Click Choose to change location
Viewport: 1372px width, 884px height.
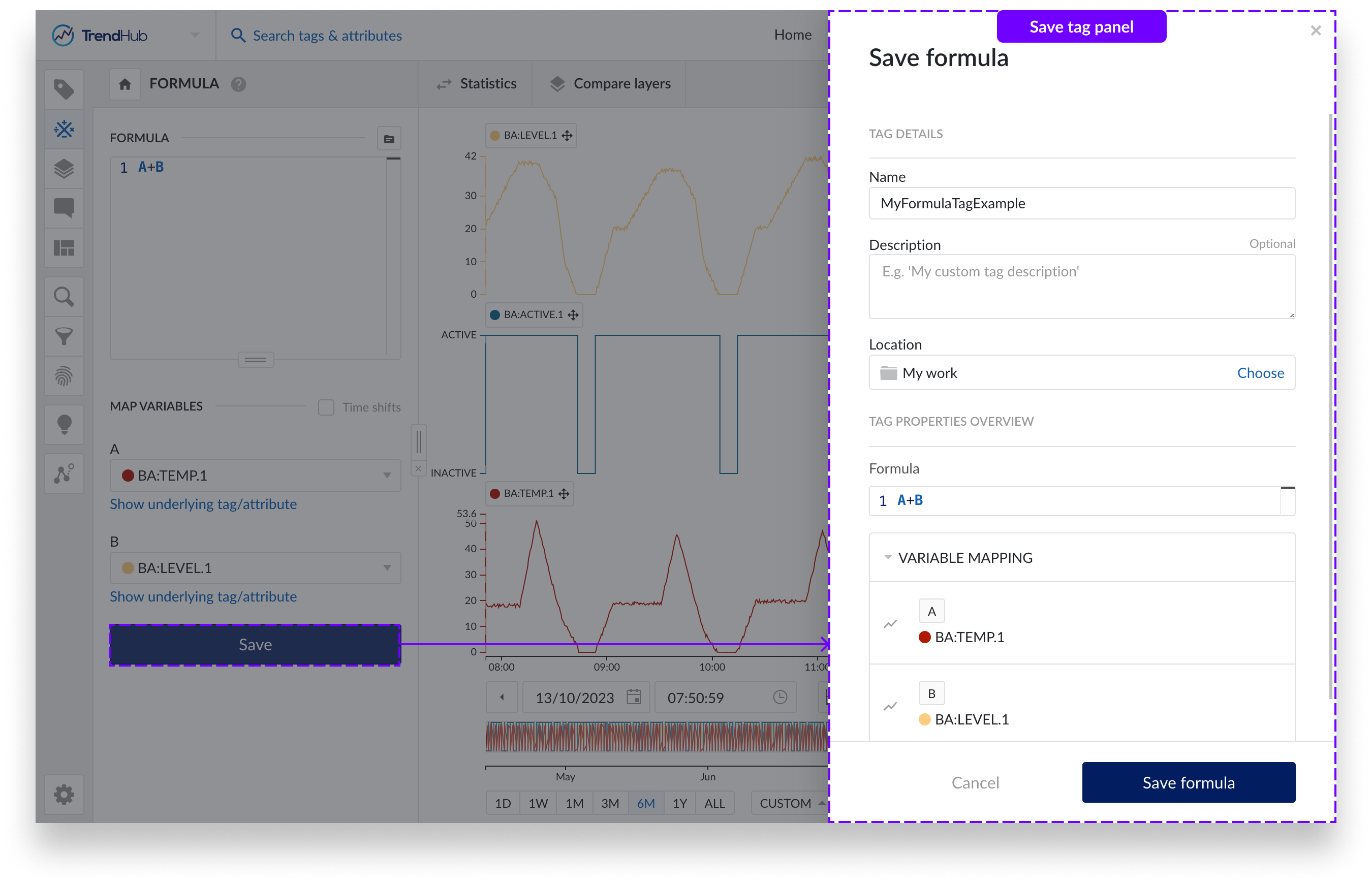pos(1260,373)
